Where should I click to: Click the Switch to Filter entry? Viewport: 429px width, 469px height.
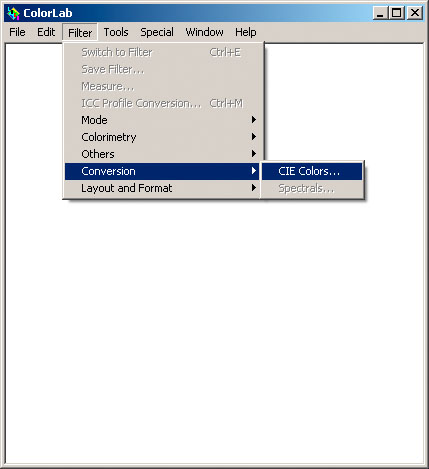tap(162, 52)
